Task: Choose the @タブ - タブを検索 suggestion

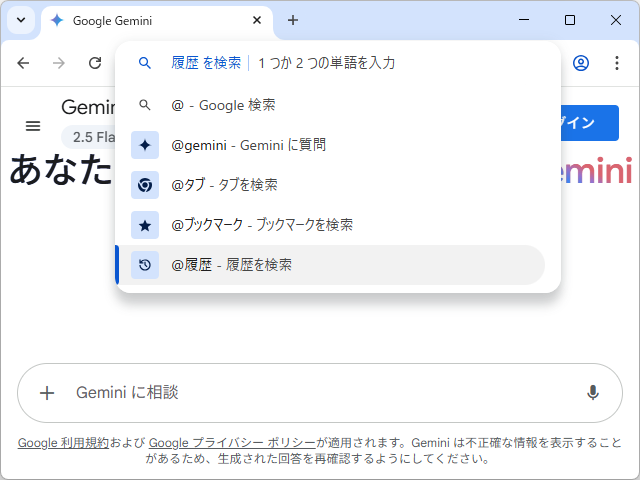Action: point(331,185)
